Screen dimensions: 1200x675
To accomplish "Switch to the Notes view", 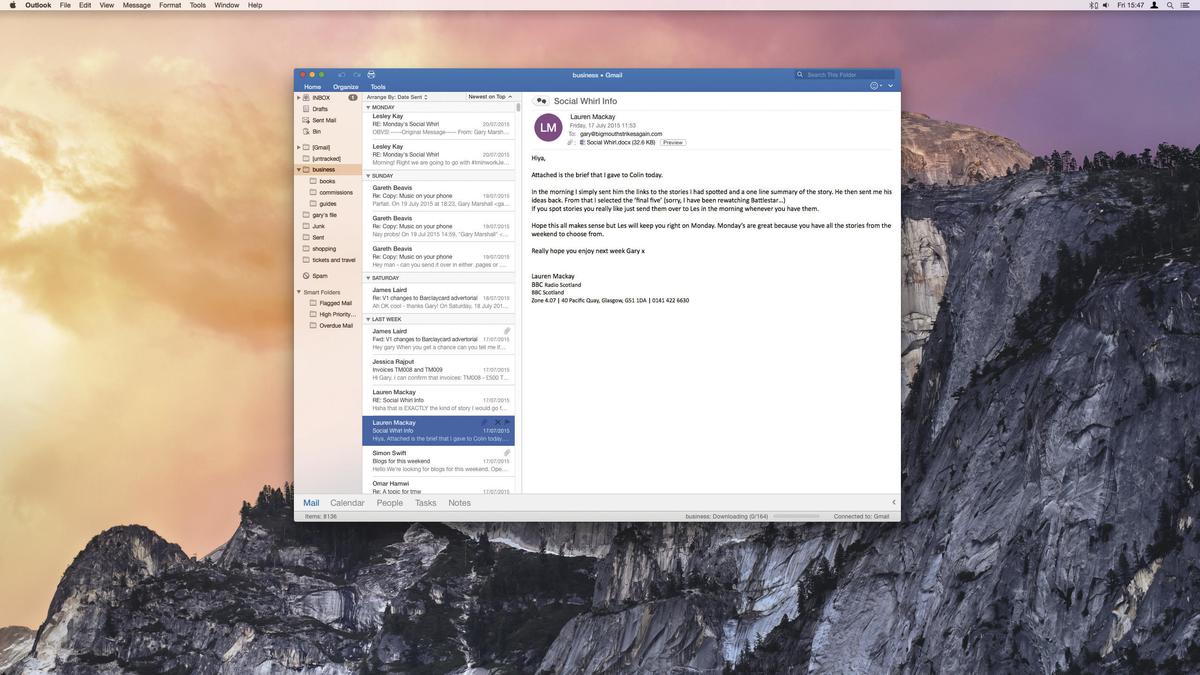I will (x=460, y=503).
